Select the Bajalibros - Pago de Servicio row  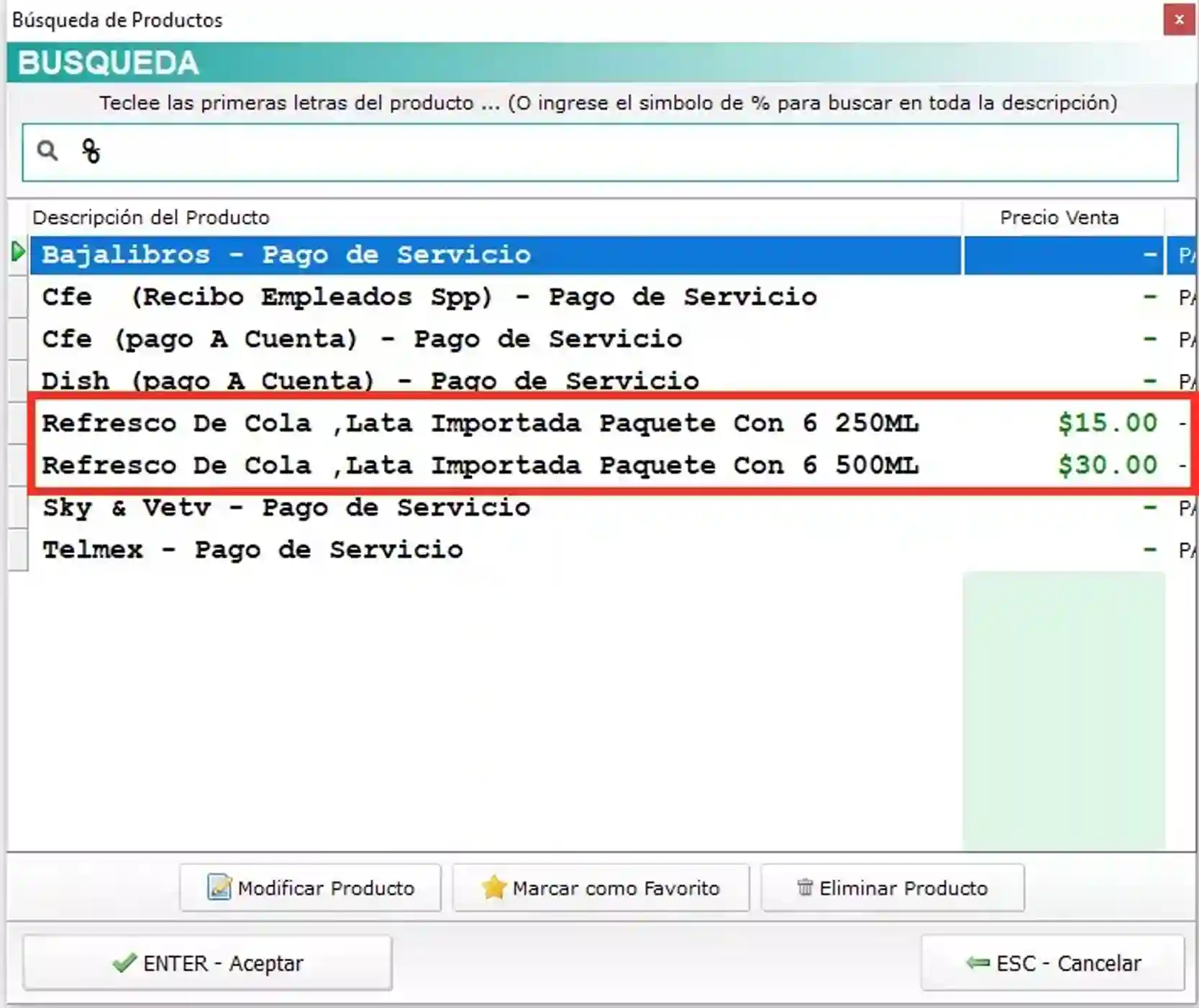(x=496, y=255)
